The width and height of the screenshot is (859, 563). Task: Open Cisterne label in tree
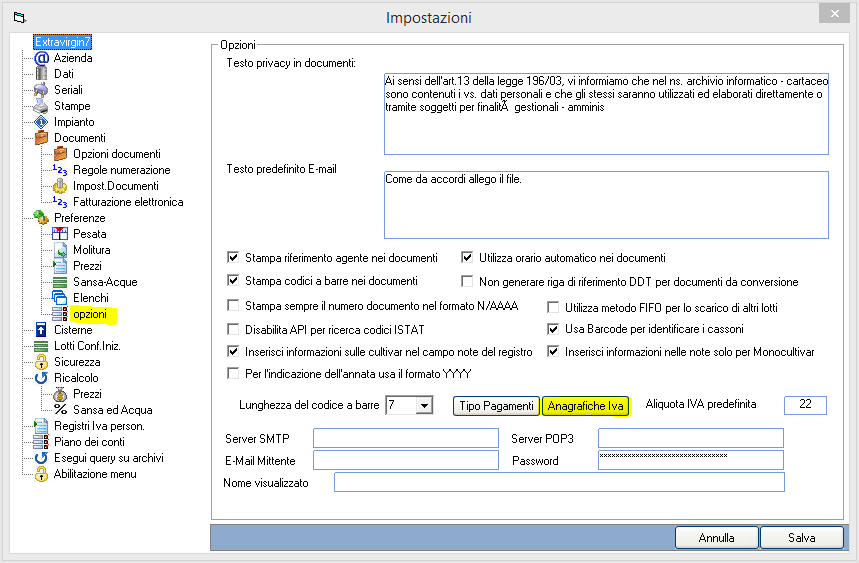pos(73,330)
